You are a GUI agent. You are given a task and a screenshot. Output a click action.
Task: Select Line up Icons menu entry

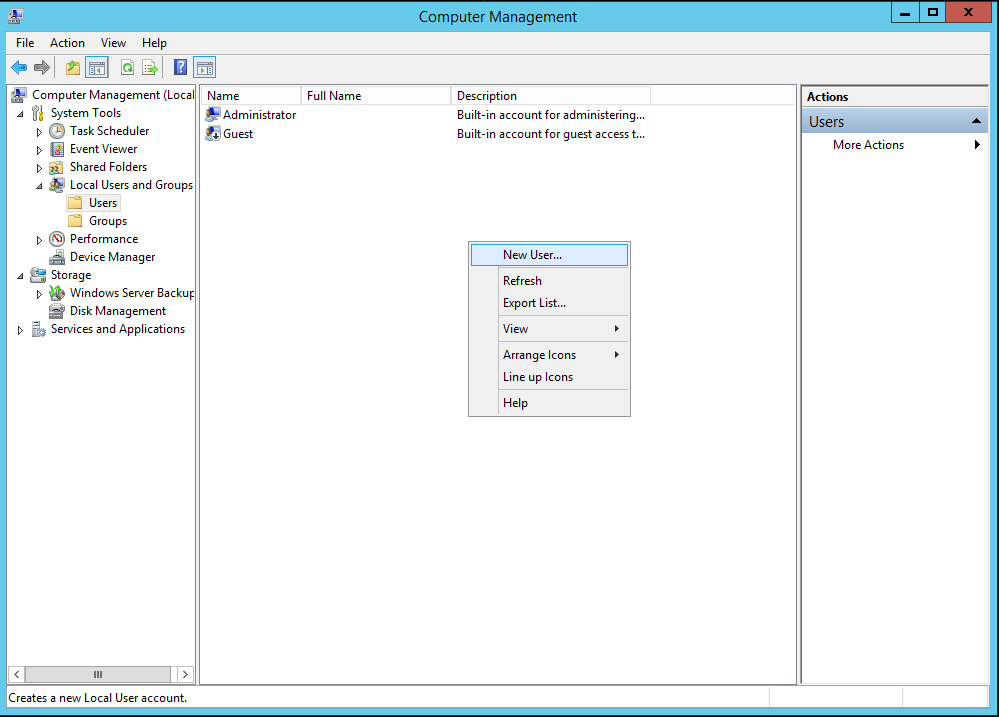click(x=549, y=377)
